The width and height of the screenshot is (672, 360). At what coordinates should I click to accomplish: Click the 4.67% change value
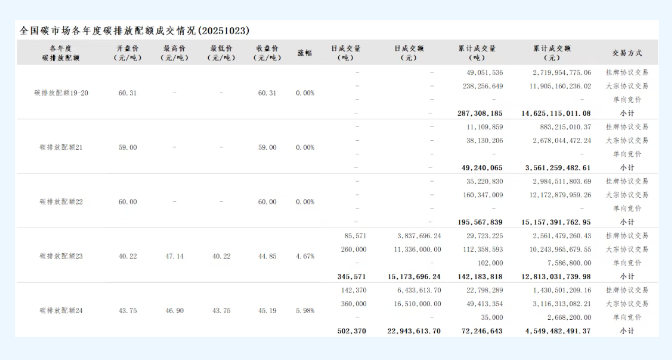pos(305,256)
